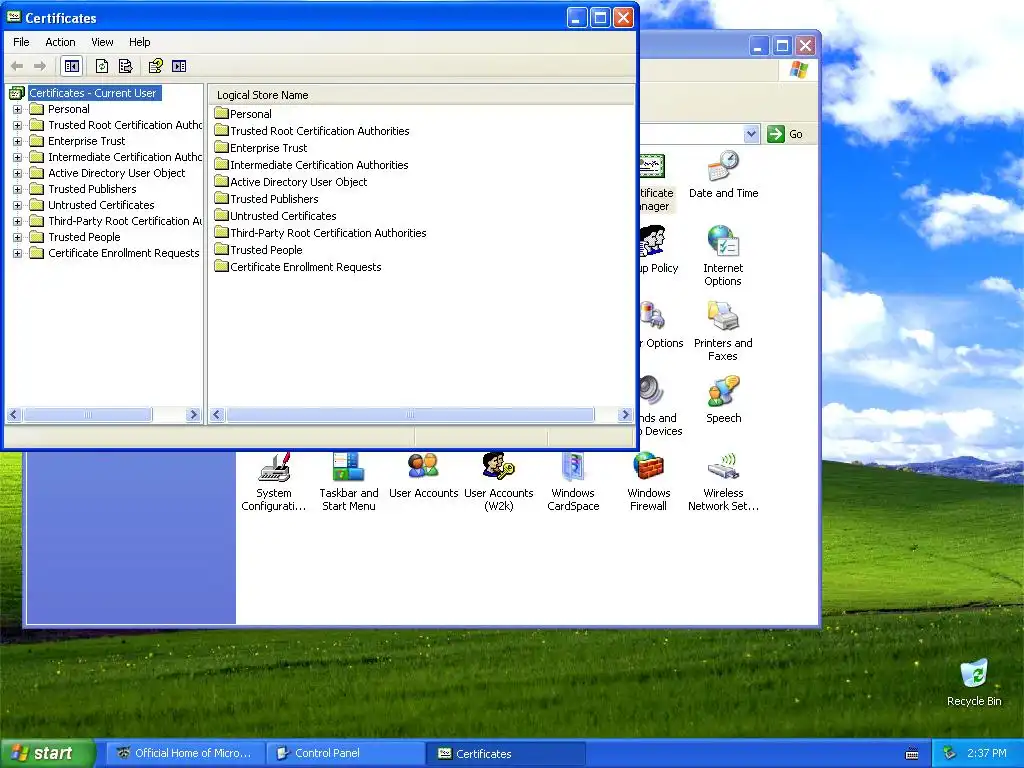Viewport: 1024px width, 768px height.
Task: Open the View menu
Action: tap(102, 42)
